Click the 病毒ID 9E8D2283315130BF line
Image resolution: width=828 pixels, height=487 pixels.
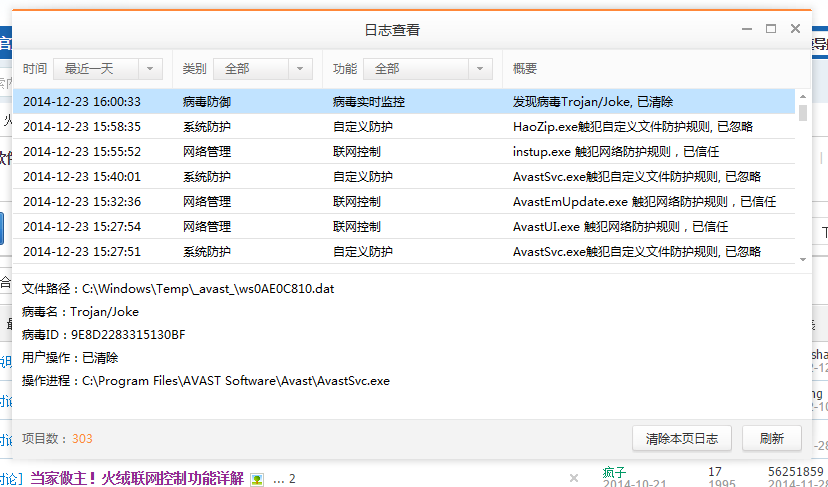[104, 335]
